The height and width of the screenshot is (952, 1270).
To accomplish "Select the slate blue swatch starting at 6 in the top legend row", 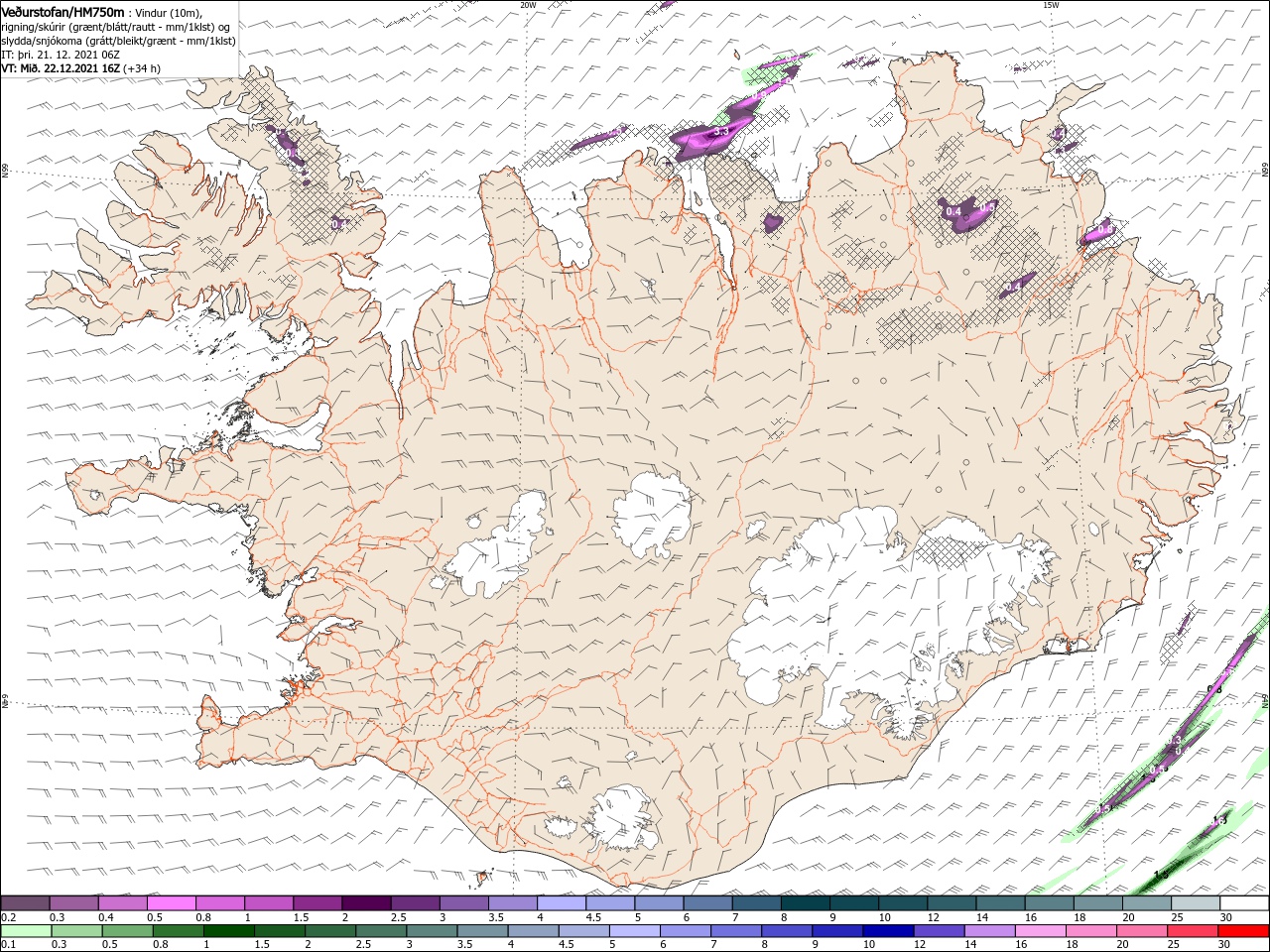I will (x=708, y=903).
